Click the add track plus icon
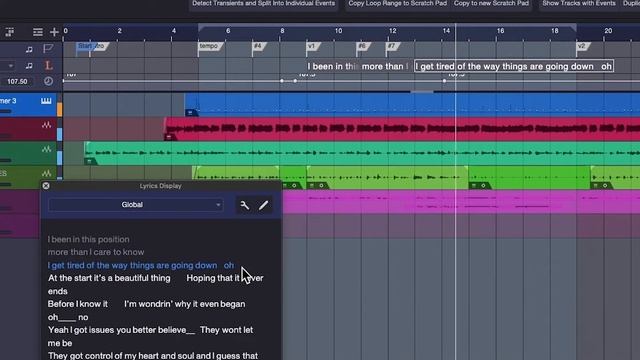This screenshot has height=360, width=640. 54,32
